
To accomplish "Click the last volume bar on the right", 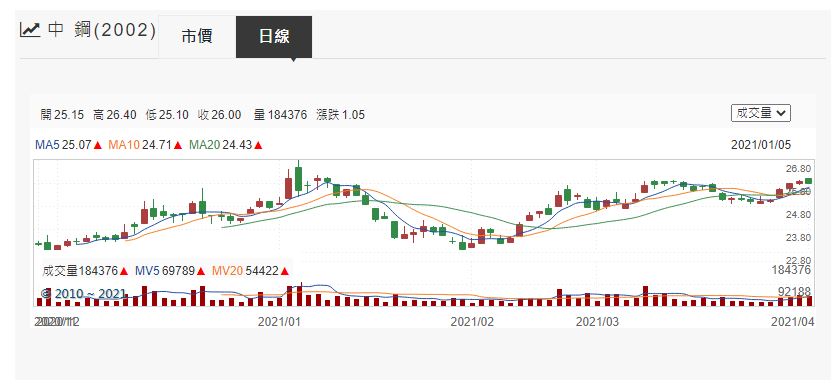I will coord(809,301).
